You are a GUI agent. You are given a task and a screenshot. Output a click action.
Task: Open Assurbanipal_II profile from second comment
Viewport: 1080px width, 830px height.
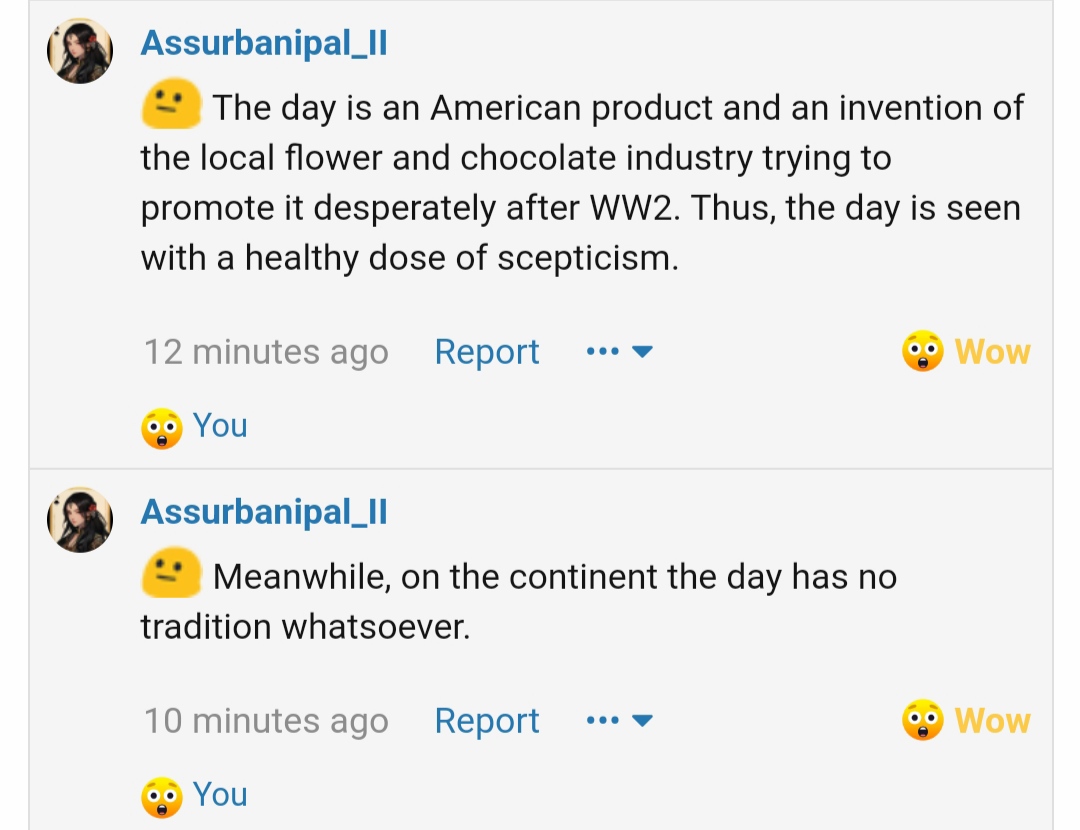click(x=264, y=512)
